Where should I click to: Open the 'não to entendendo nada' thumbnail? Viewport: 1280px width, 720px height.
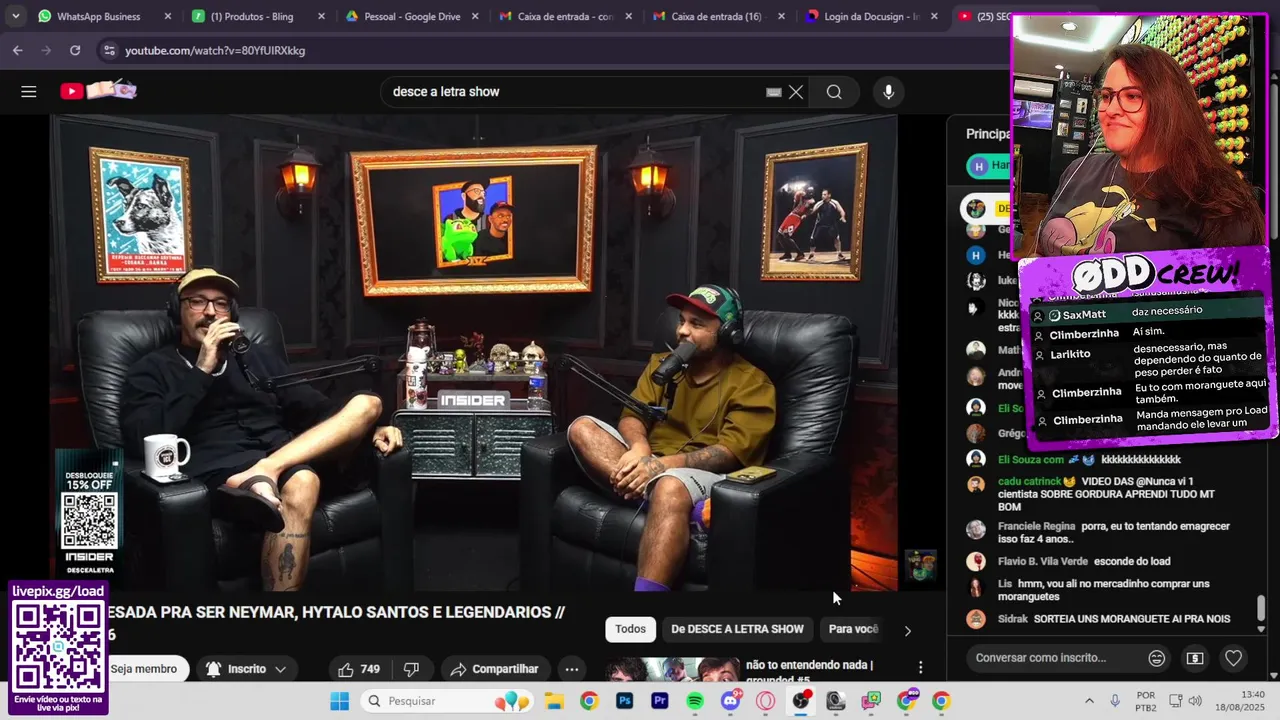(672, 670)
